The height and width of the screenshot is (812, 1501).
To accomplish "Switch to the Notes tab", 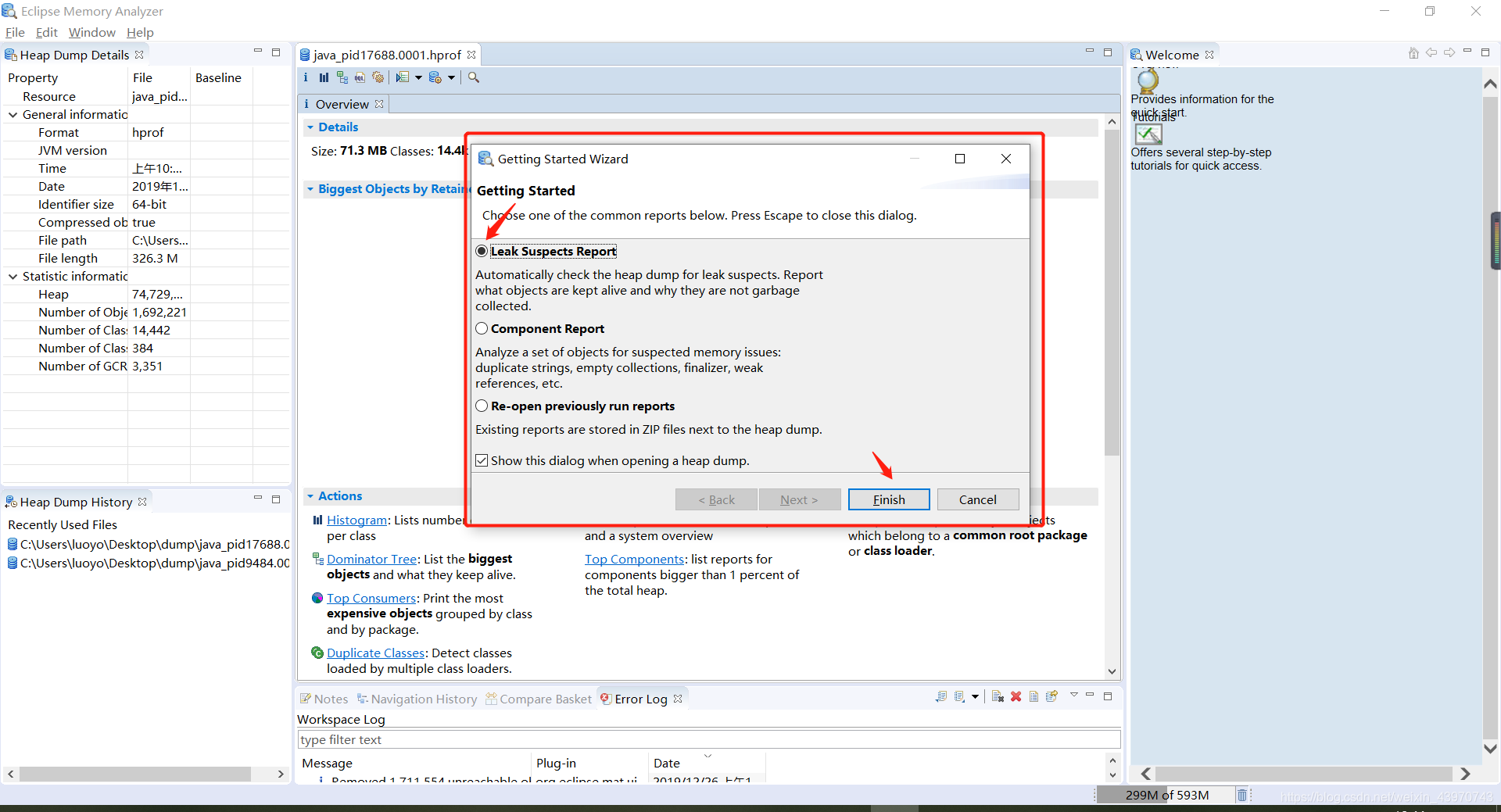I will click(324, 699).
